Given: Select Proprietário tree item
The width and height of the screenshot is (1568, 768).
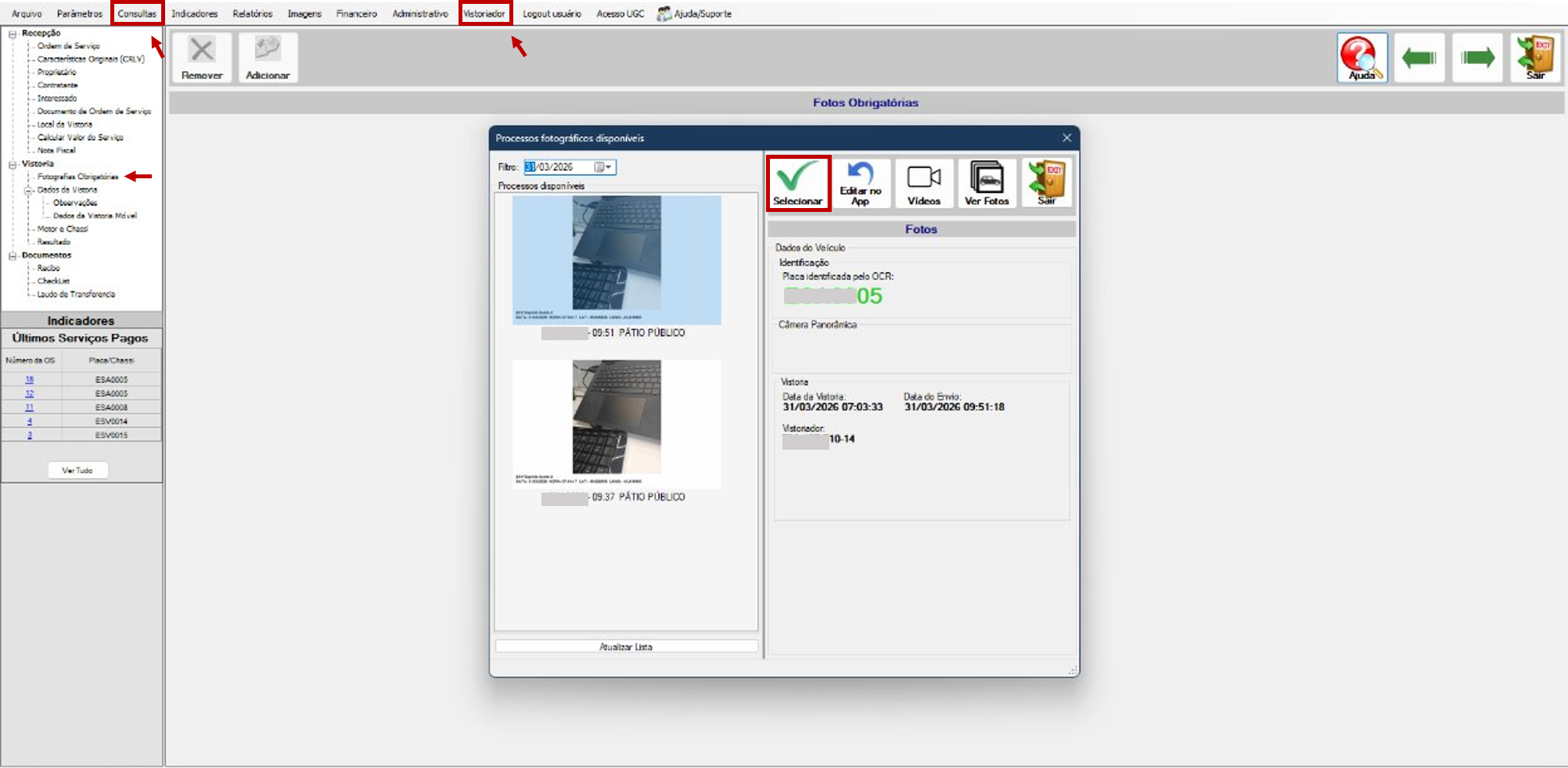Looking at the screenshot, I should click(56, 72).
